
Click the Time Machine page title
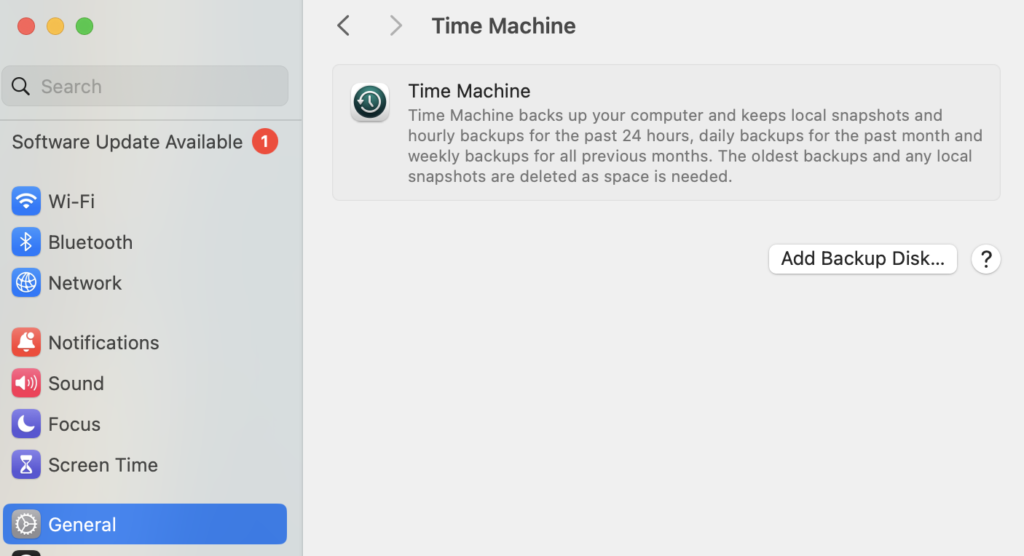click(x=504, y=25)
